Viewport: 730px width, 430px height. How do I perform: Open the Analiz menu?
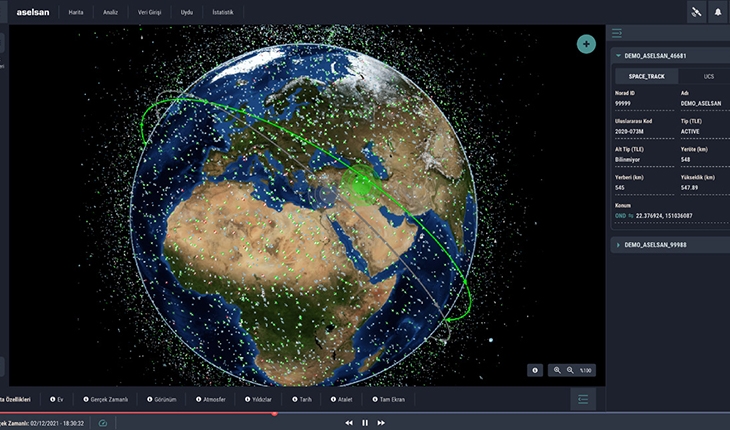click(110, 13)
